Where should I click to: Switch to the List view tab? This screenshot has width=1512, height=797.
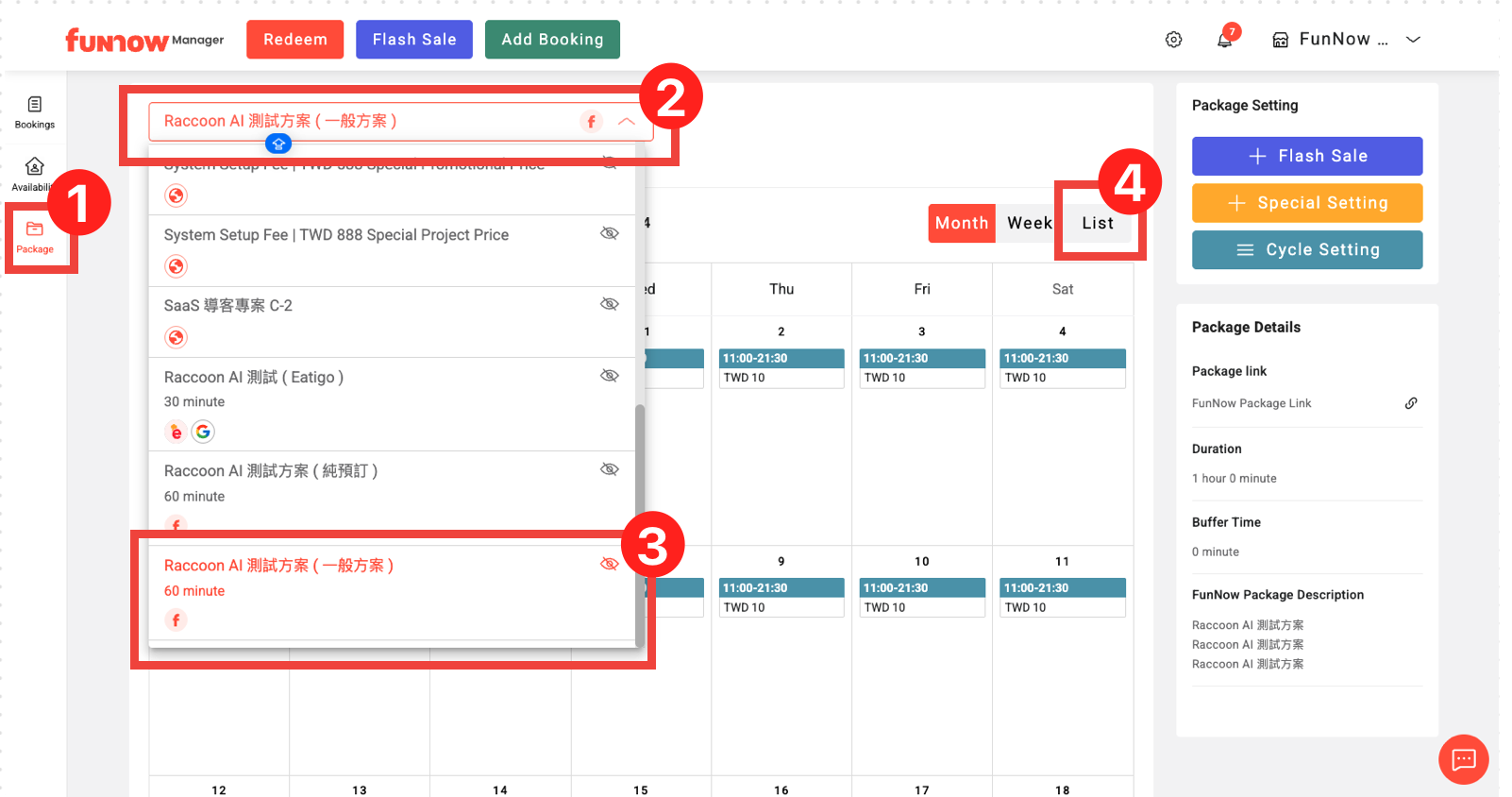click(x=1098, y=224)
